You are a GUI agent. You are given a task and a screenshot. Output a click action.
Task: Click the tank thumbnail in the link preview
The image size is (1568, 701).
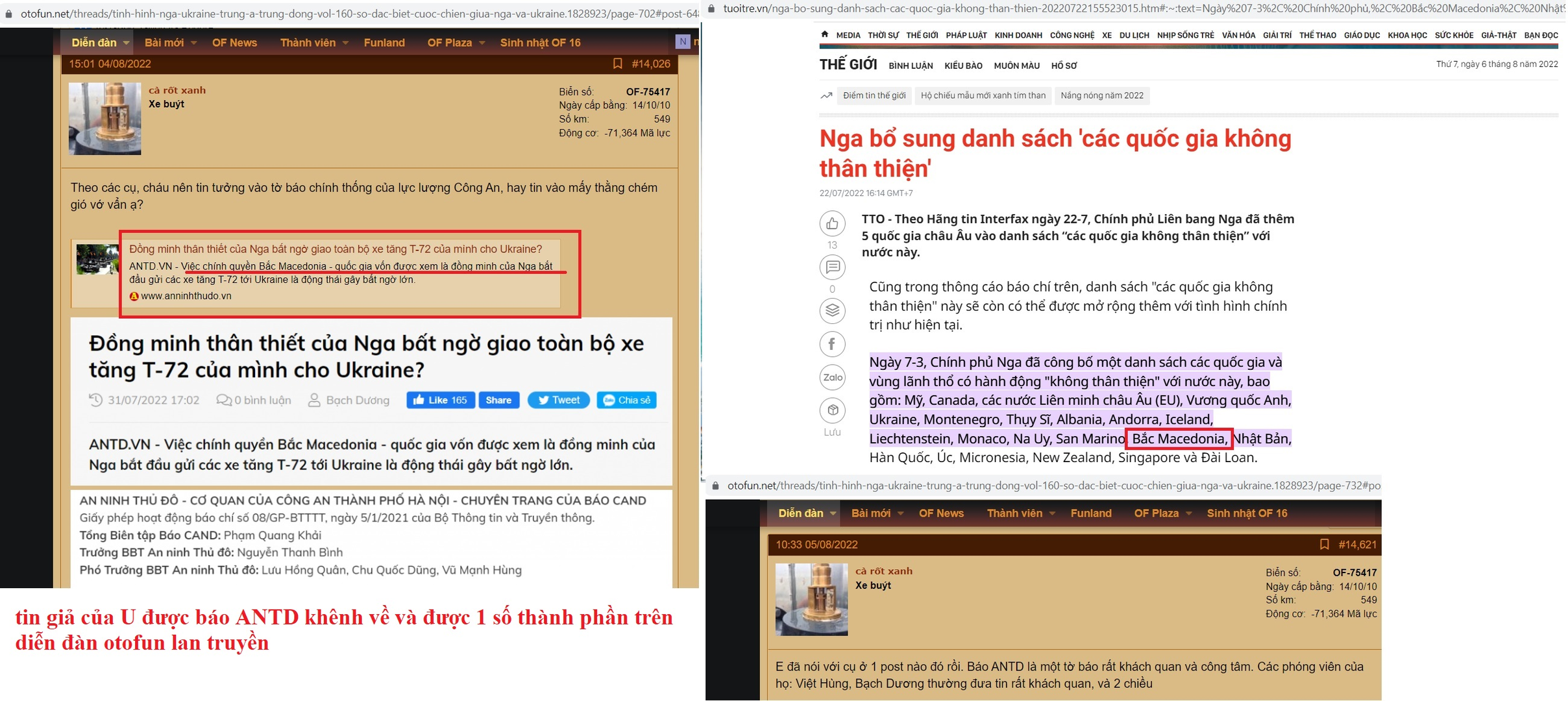pyautogui.click(x=97, y=260)
